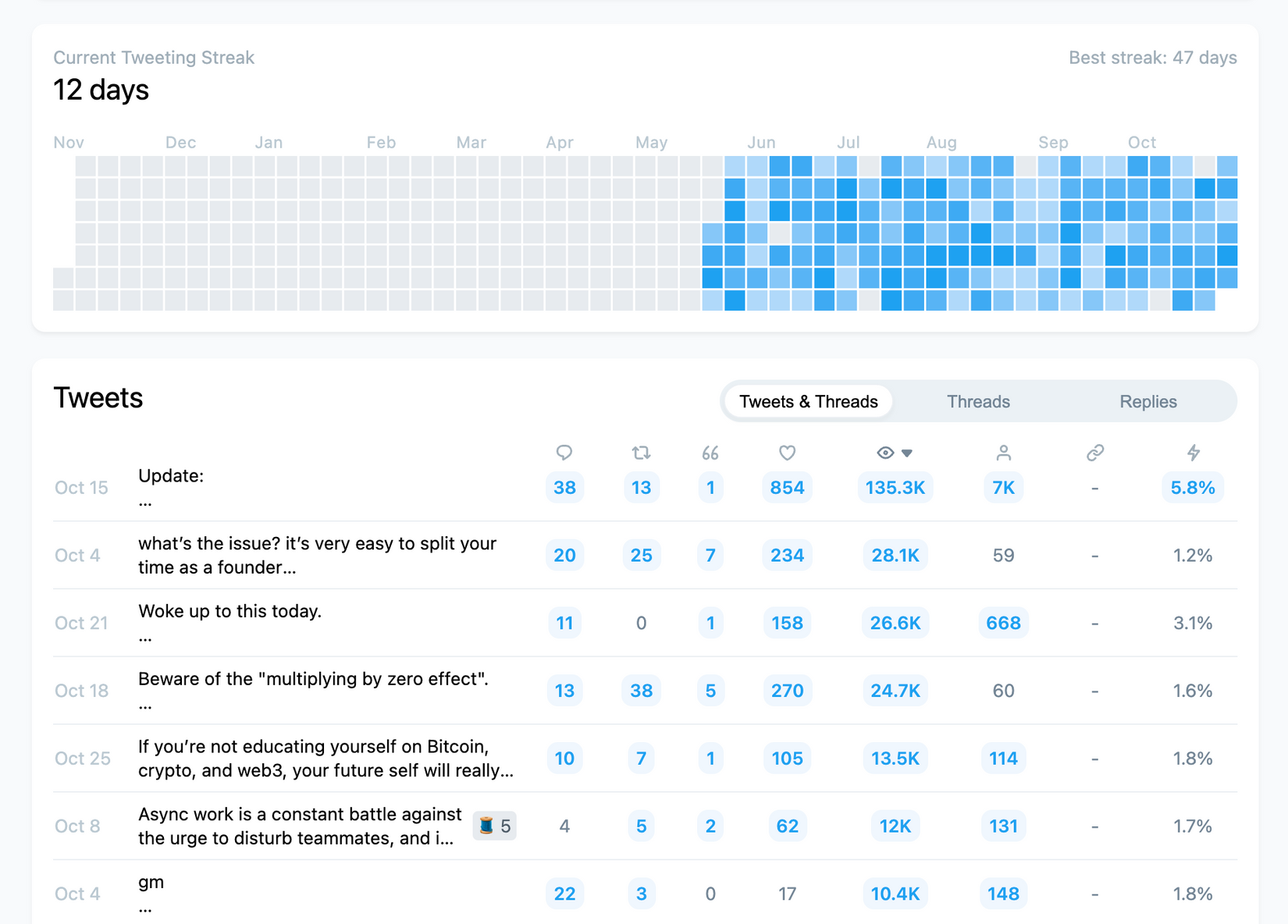This screenshot has height=924, width=1288.
Task: Click the 'Best streak: 47 days' label
Action: tap(1152, 57)
